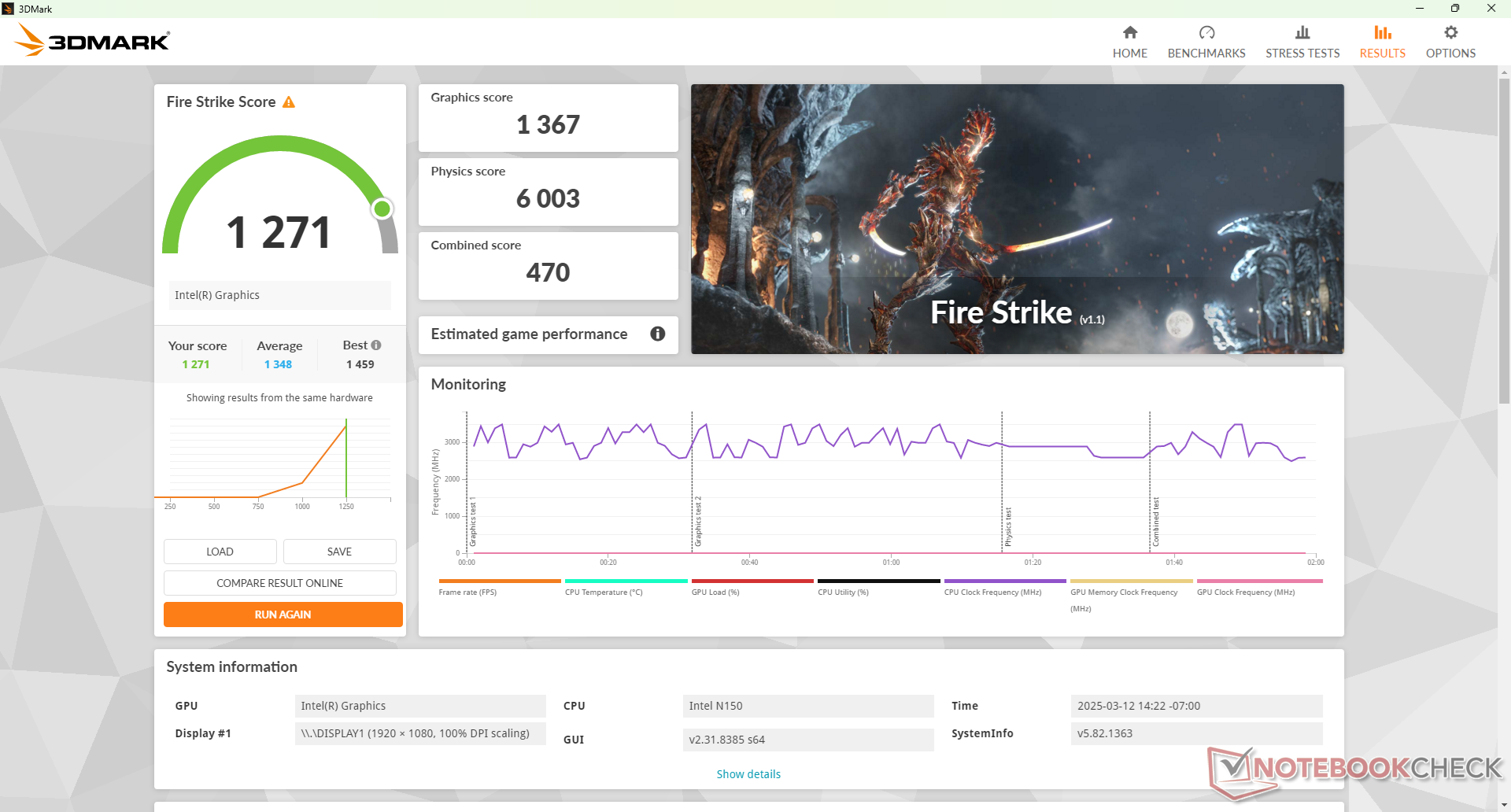This screenshot has height=812, width=1511.
Task: Click Your score 1 271 value
Action: (x=196, y=364)
